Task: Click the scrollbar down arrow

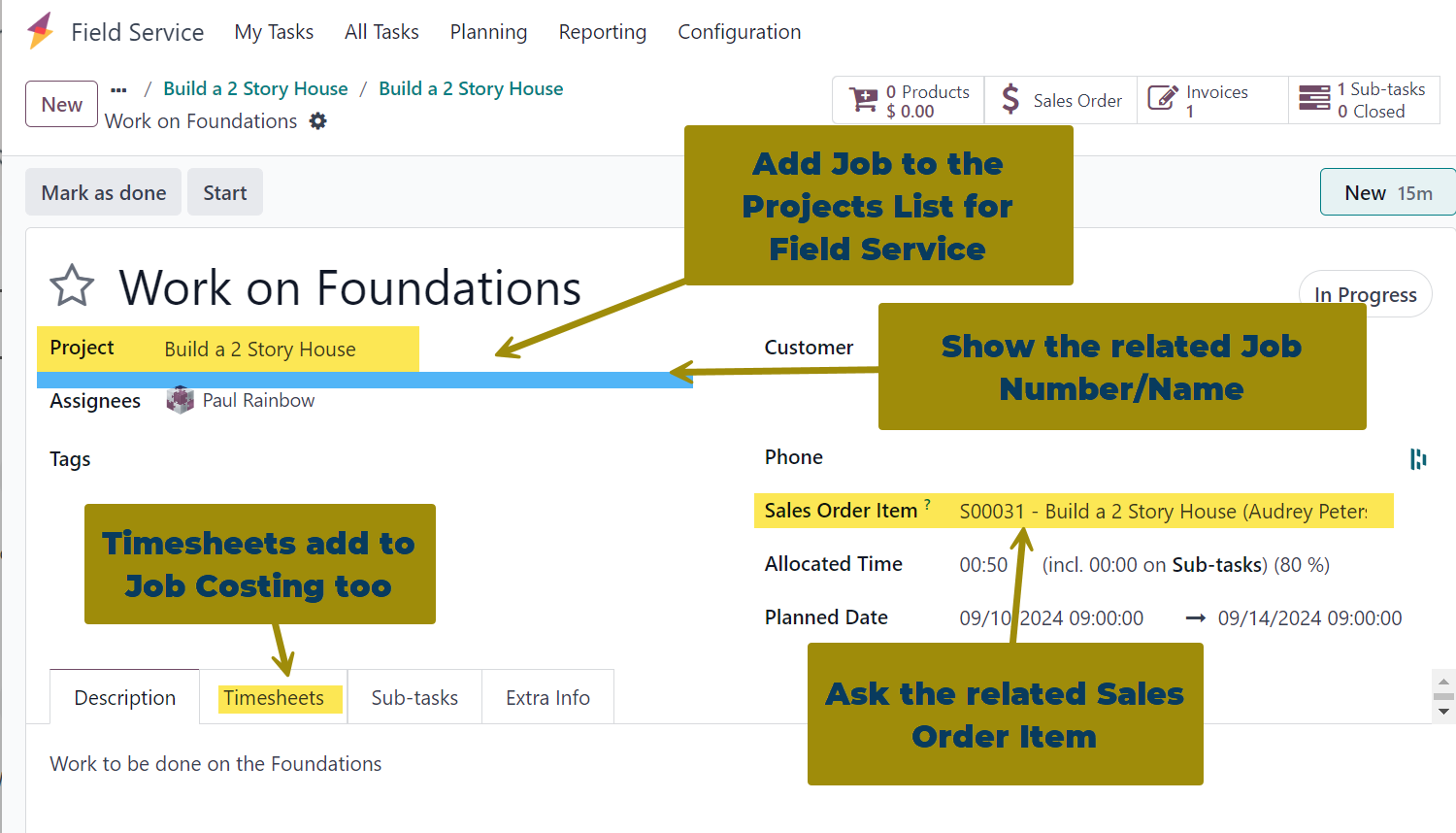Action: [x=1443, y=712]
